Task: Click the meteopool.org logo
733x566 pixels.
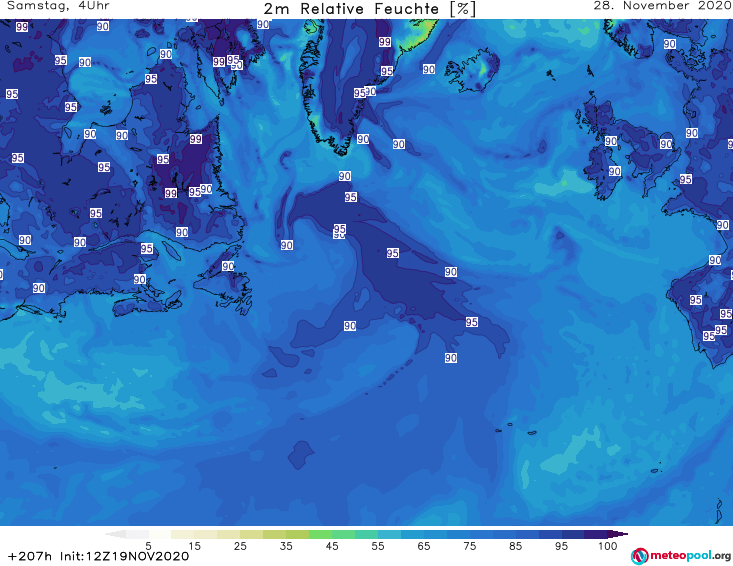Action: (x=681, y=556)
